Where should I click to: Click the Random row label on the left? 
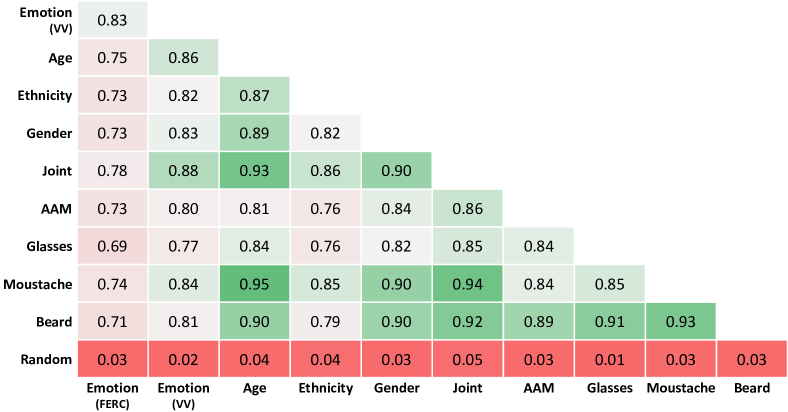[49, 359]
